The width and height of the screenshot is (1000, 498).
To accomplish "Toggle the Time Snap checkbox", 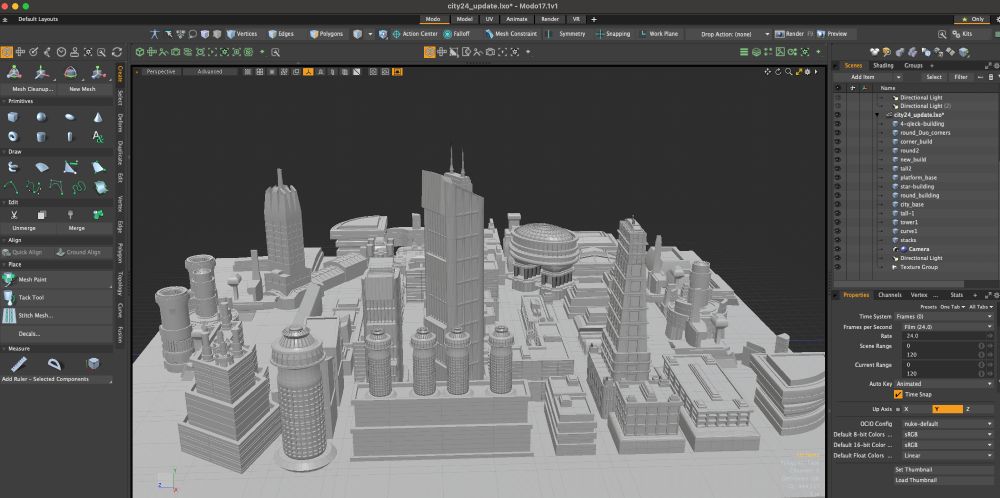I will pos(898,394).
